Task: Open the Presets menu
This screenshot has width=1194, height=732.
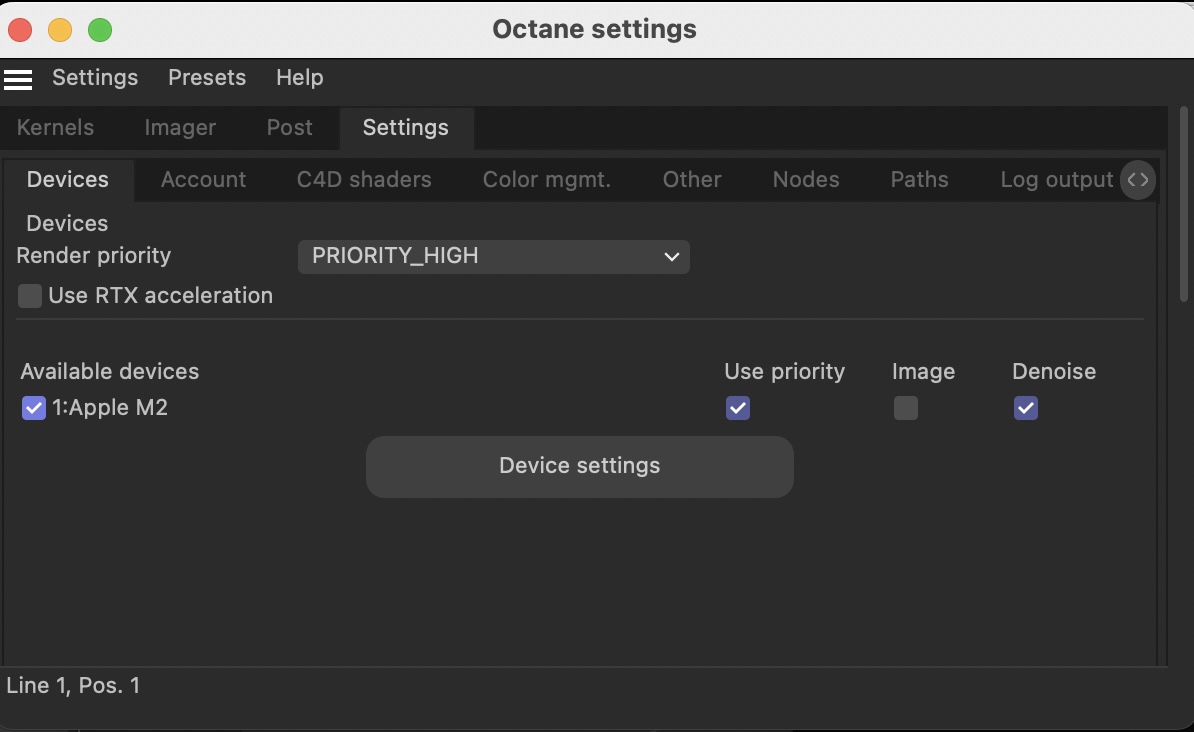Action: coord(207,78)
